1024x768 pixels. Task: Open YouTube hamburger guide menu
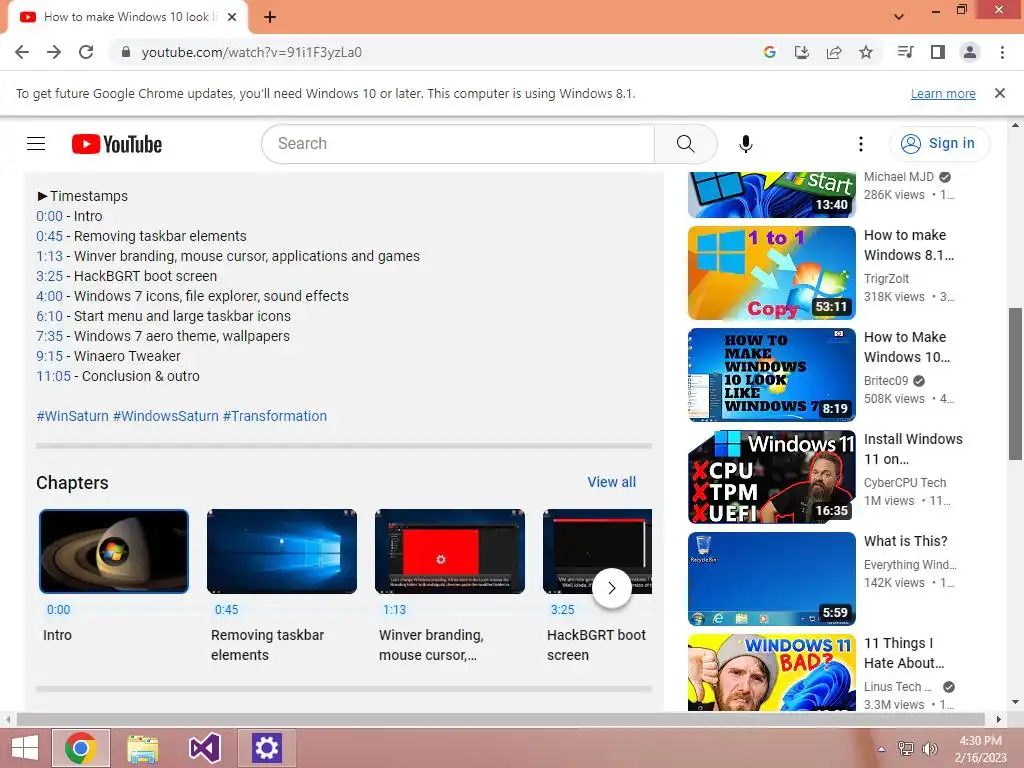tap(36, 144)
